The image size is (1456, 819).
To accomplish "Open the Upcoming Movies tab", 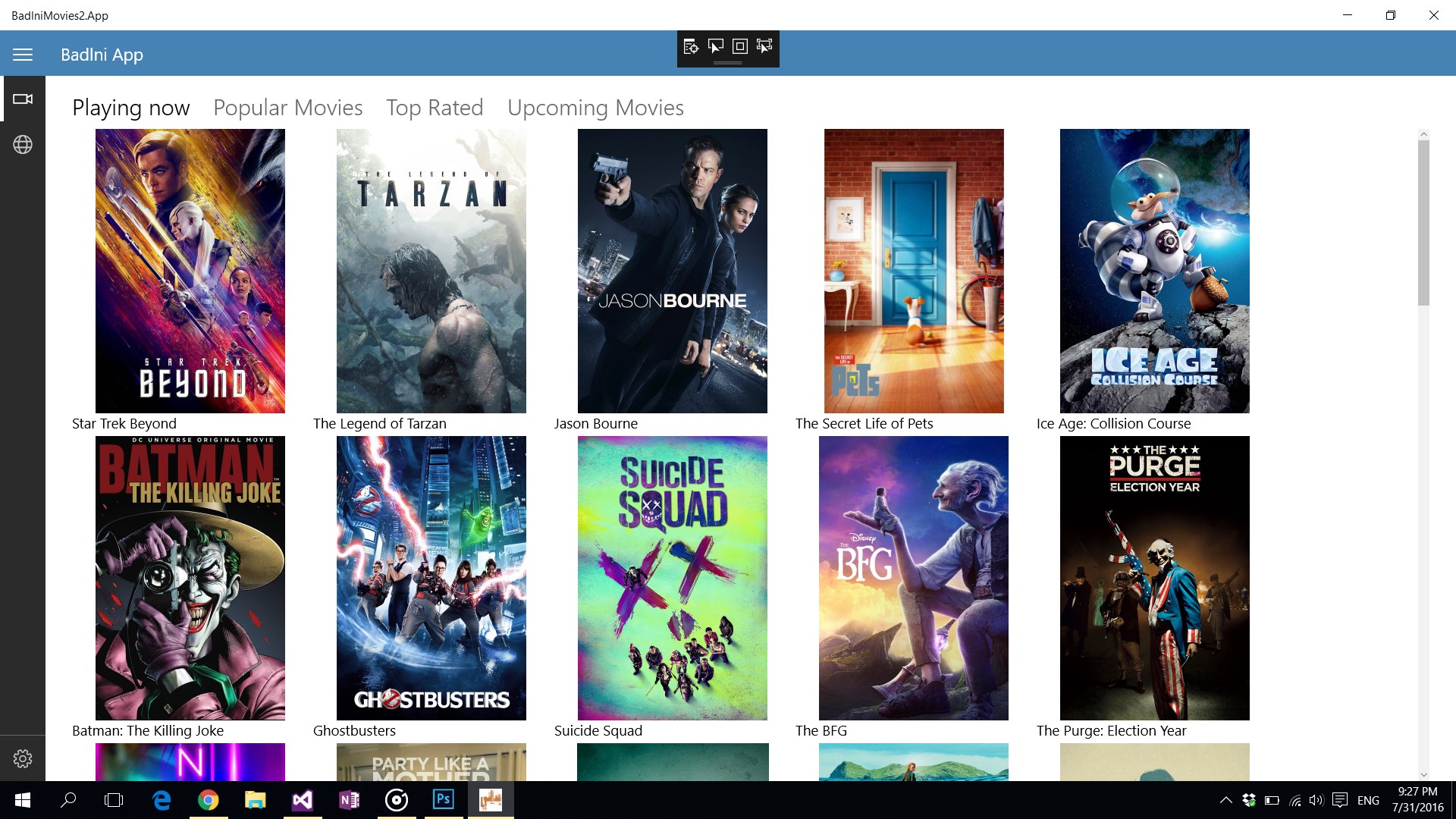I will click(595, 108).
